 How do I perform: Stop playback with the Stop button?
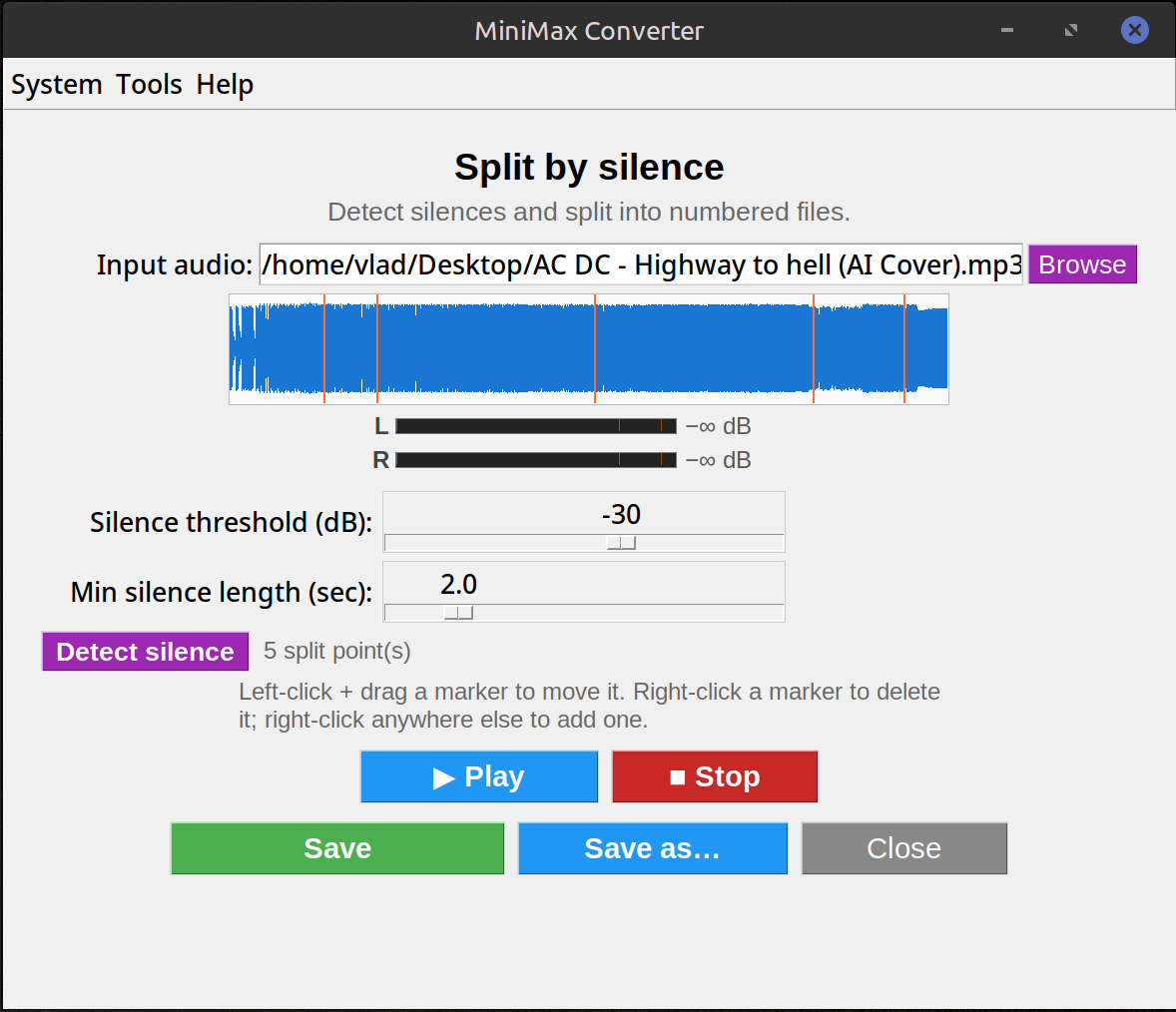(x=715, y=776)
